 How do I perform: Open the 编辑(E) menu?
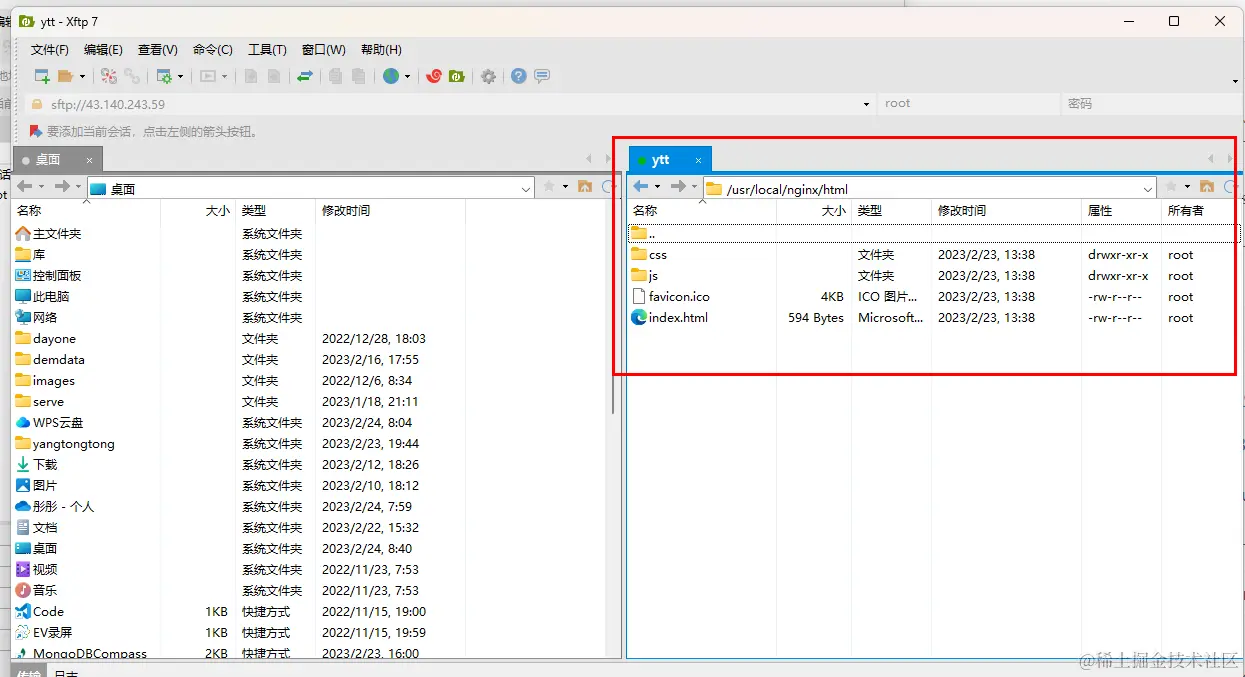103,49
